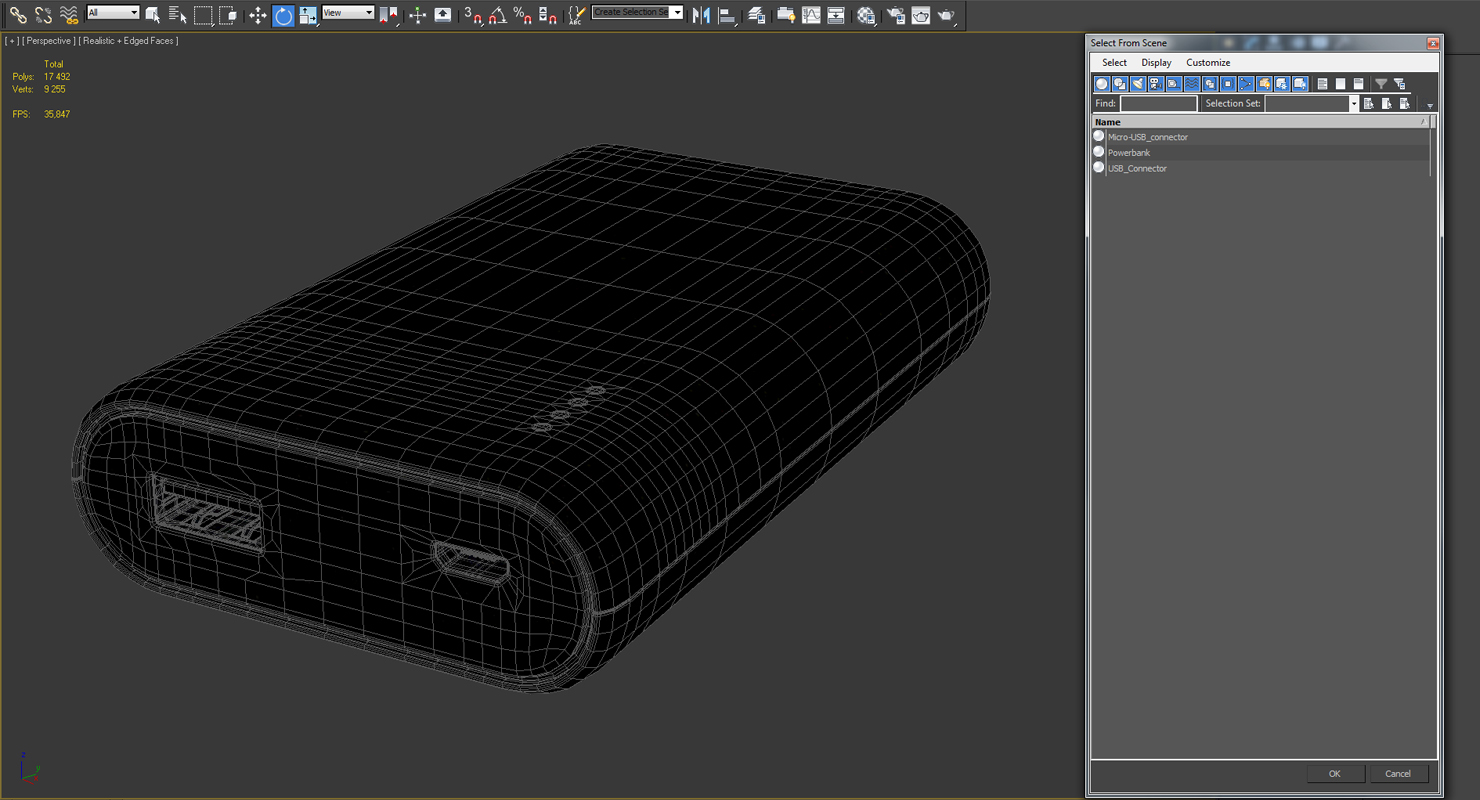The image size is (1480, 800).
Task: Open the Schematic View icon
Action: [836, 15]
